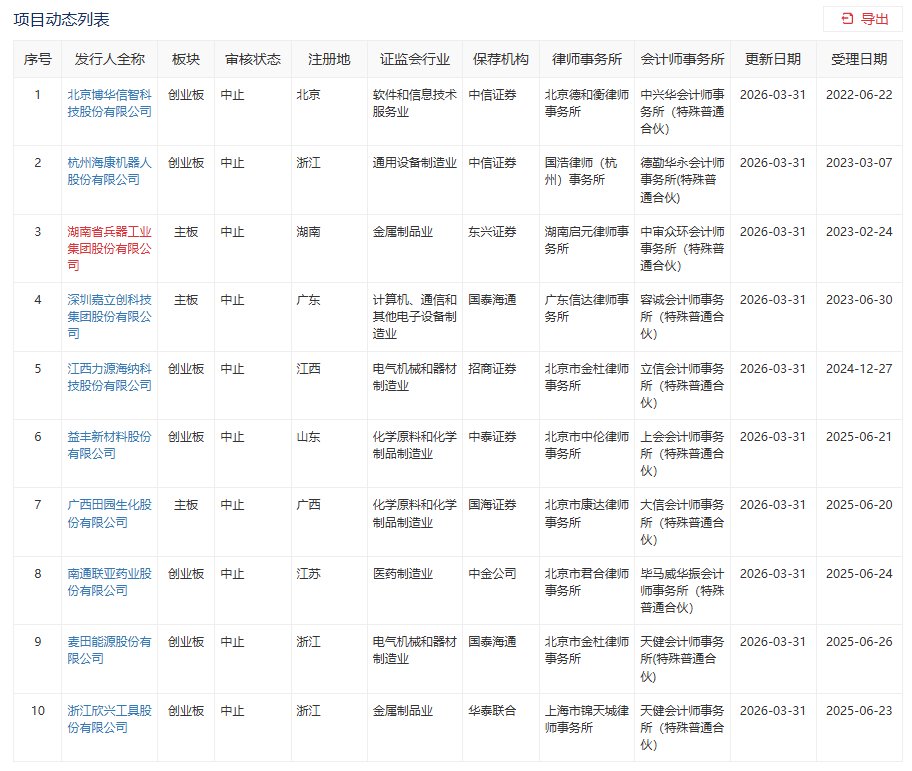Open 南通联亚药业股份有限公司 link

[109, 582]
